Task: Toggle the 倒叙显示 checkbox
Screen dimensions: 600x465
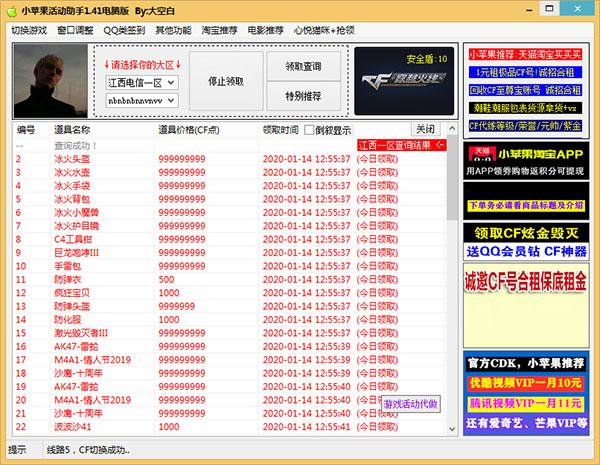Action: pos(309,130)
